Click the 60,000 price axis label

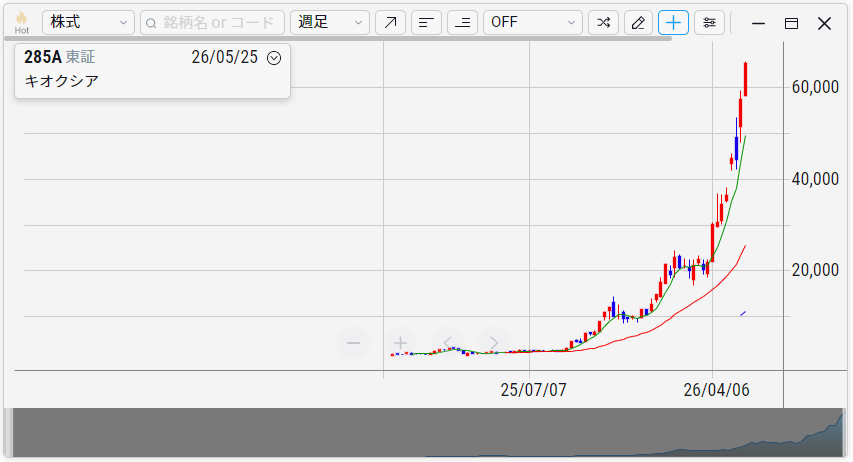coord(815,87)
